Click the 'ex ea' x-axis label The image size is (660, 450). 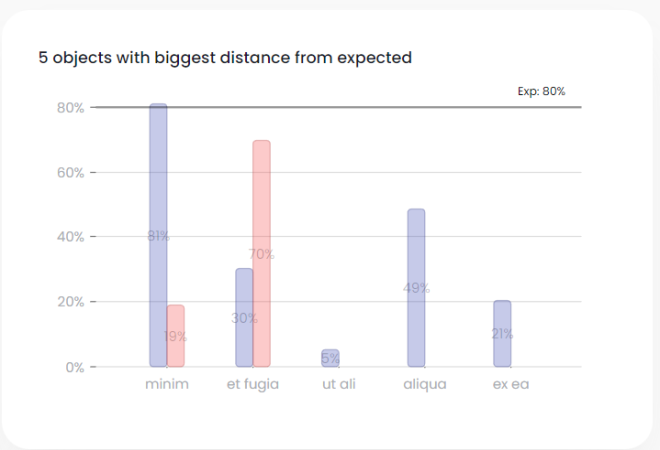(510, 384)
